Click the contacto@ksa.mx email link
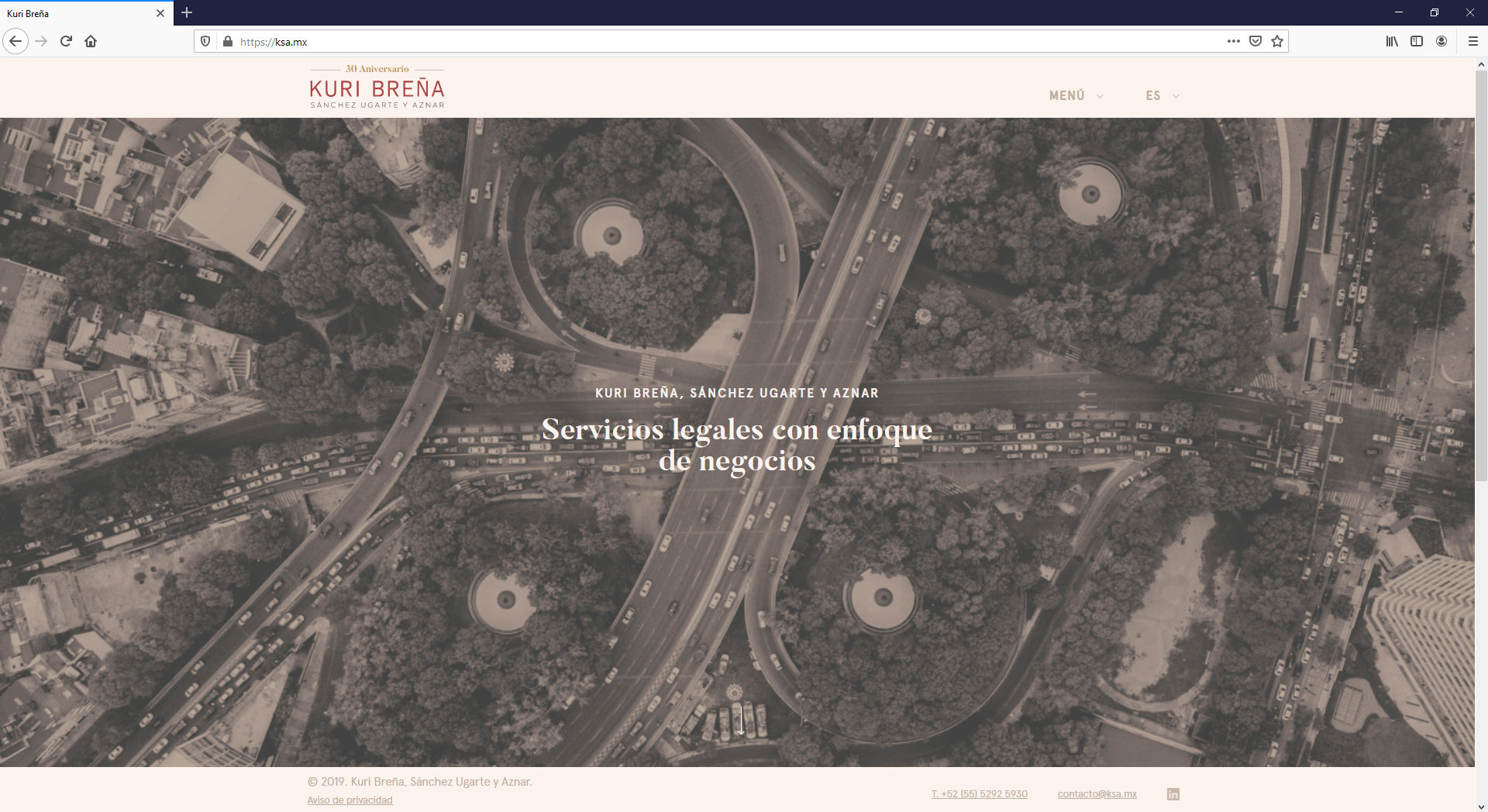This screenshot has width=1488, height=812. point(1097,794)
